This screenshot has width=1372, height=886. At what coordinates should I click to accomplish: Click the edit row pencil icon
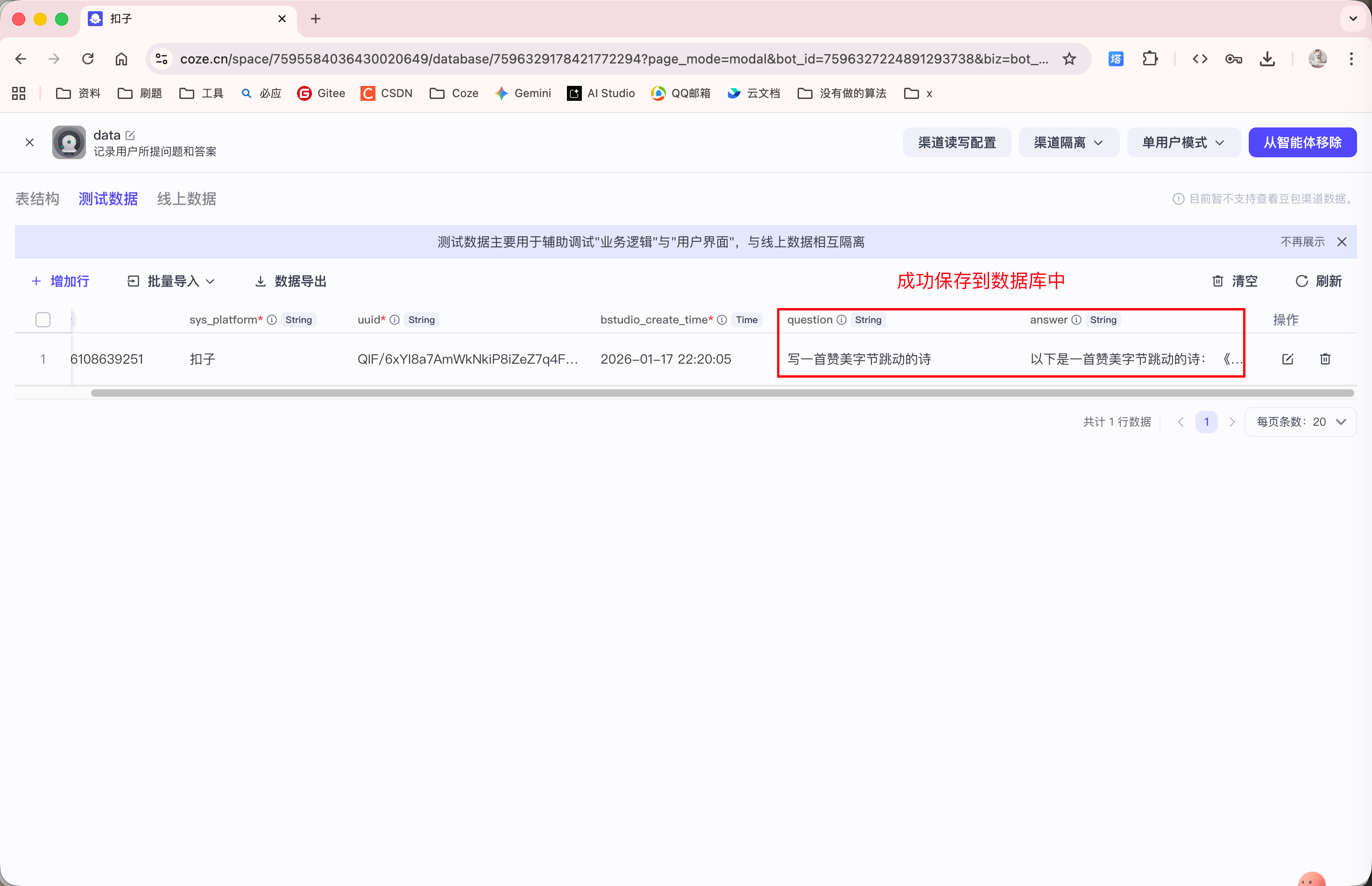pos(1287,359)
